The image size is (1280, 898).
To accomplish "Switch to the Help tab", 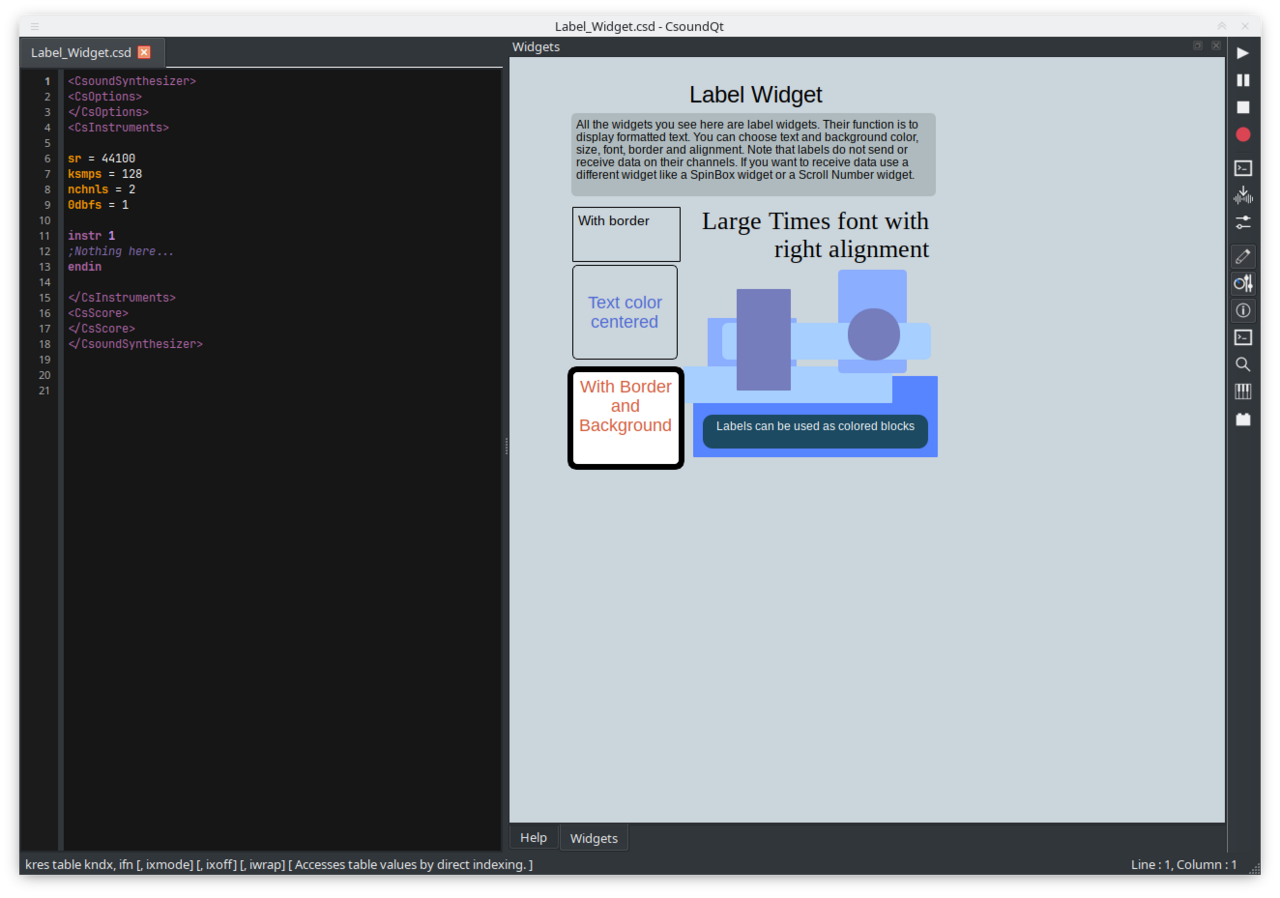I will click(x=534, y=838).
